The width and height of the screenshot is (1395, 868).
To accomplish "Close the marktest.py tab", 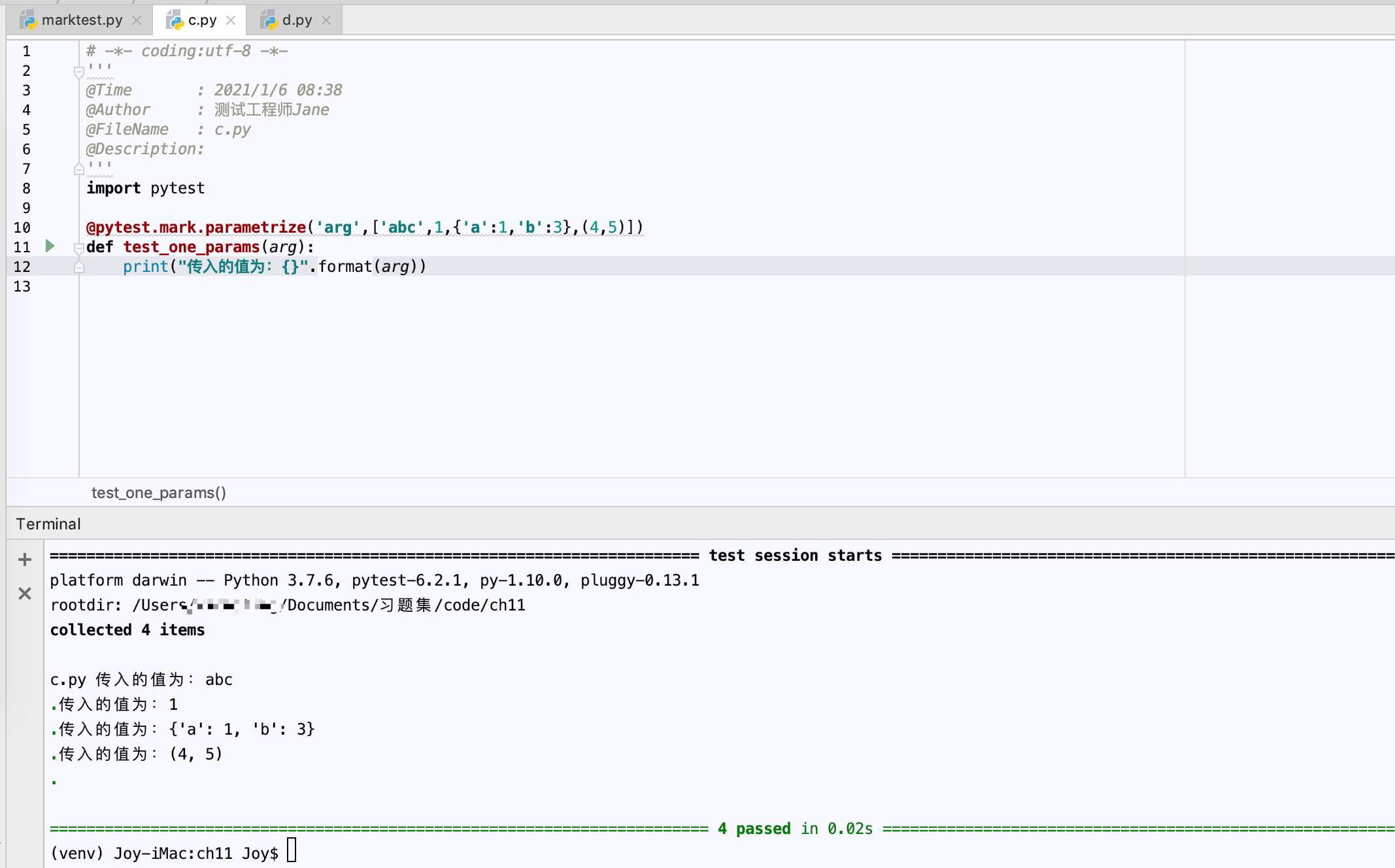I will (x=137, y=20).
